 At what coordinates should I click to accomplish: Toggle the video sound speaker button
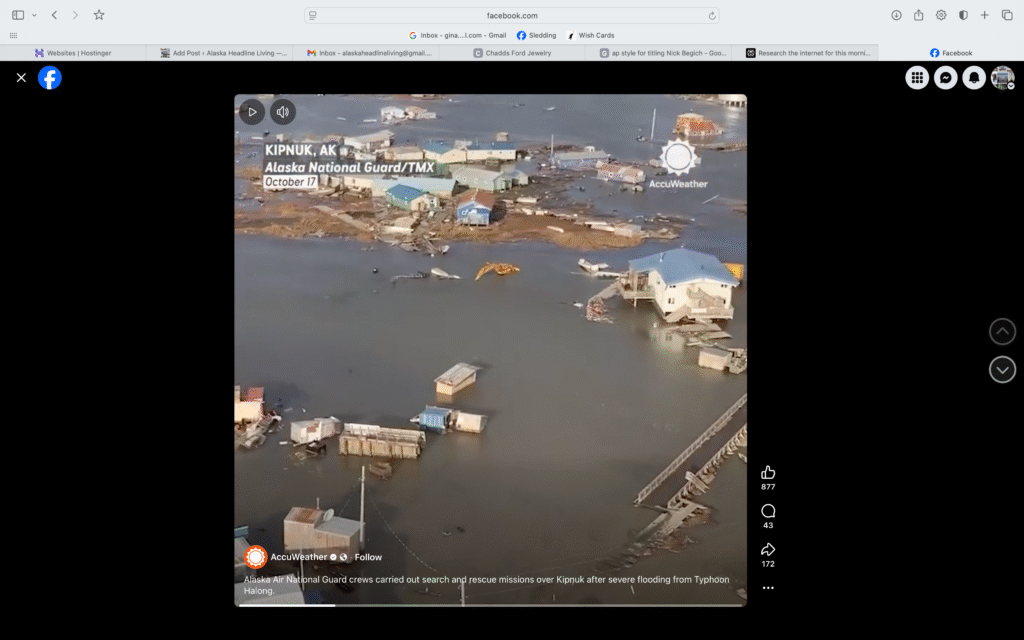283,112
